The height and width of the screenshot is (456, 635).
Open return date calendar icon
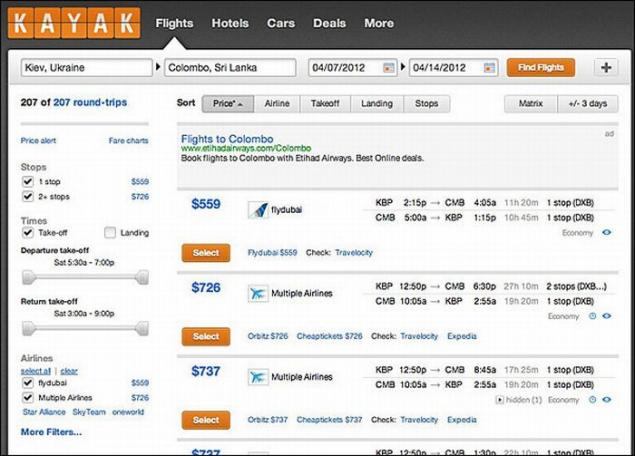(x=489, y=68)
